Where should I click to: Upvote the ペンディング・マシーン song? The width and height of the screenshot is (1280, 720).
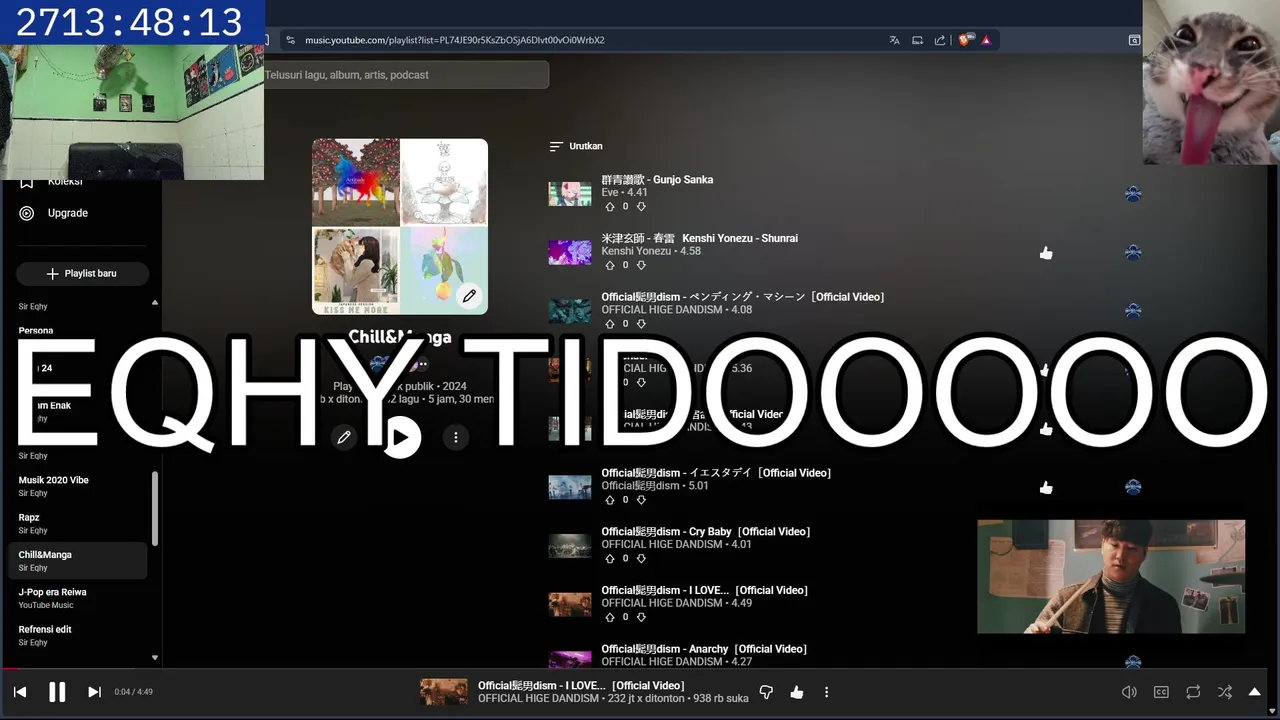610,324
